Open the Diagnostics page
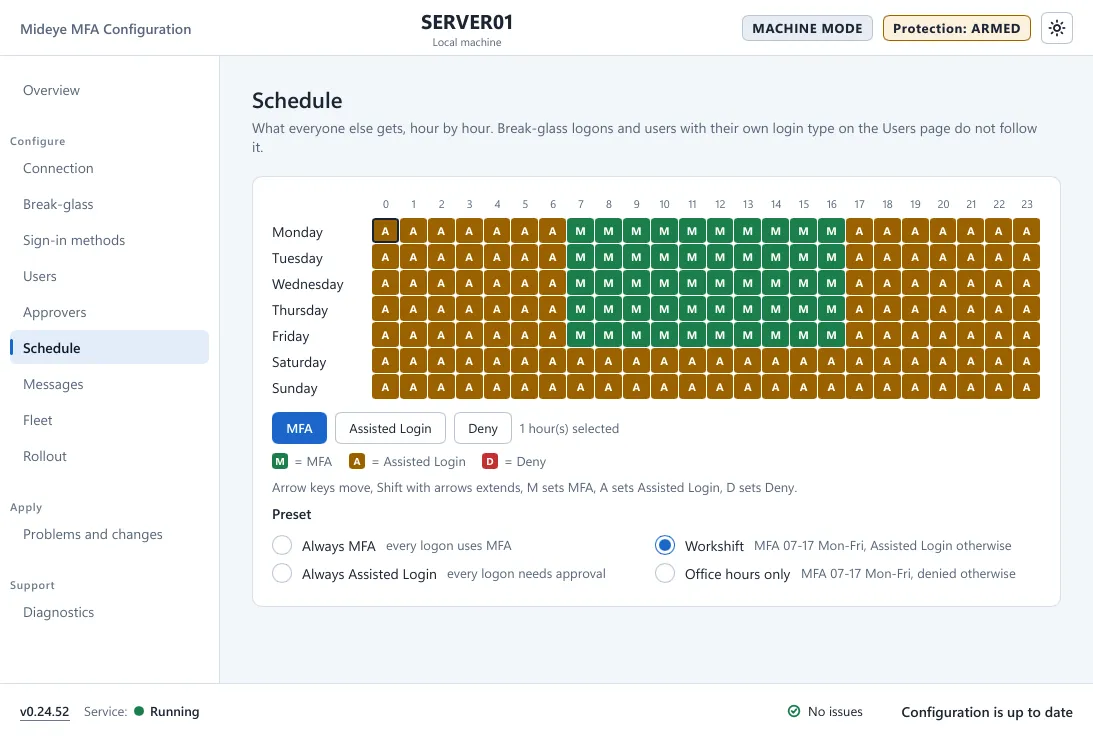Image resolution: width=1093 pixels, height=739 pixels. [109, 612]
